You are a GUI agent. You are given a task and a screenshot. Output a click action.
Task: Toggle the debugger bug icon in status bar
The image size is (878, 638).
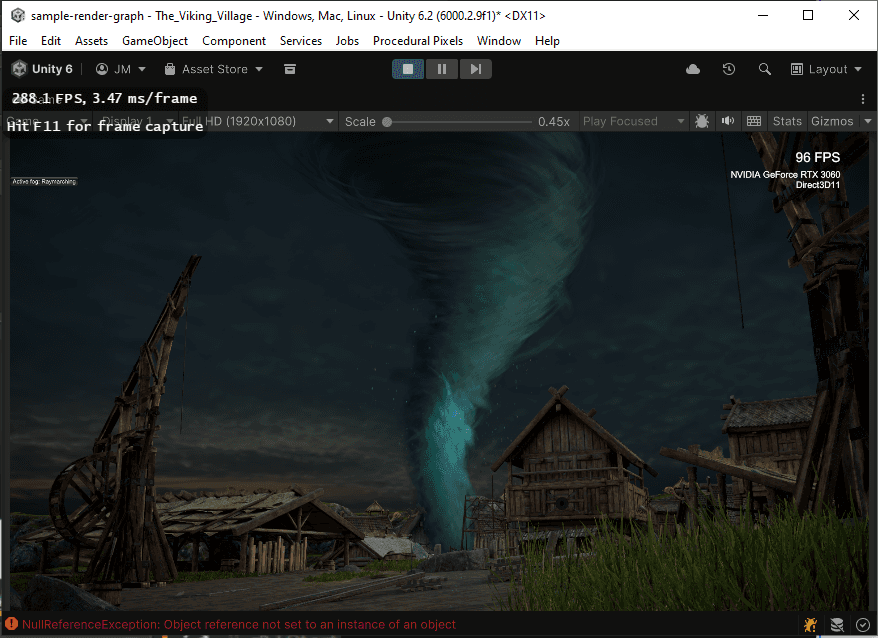click(x=810, y=625)
